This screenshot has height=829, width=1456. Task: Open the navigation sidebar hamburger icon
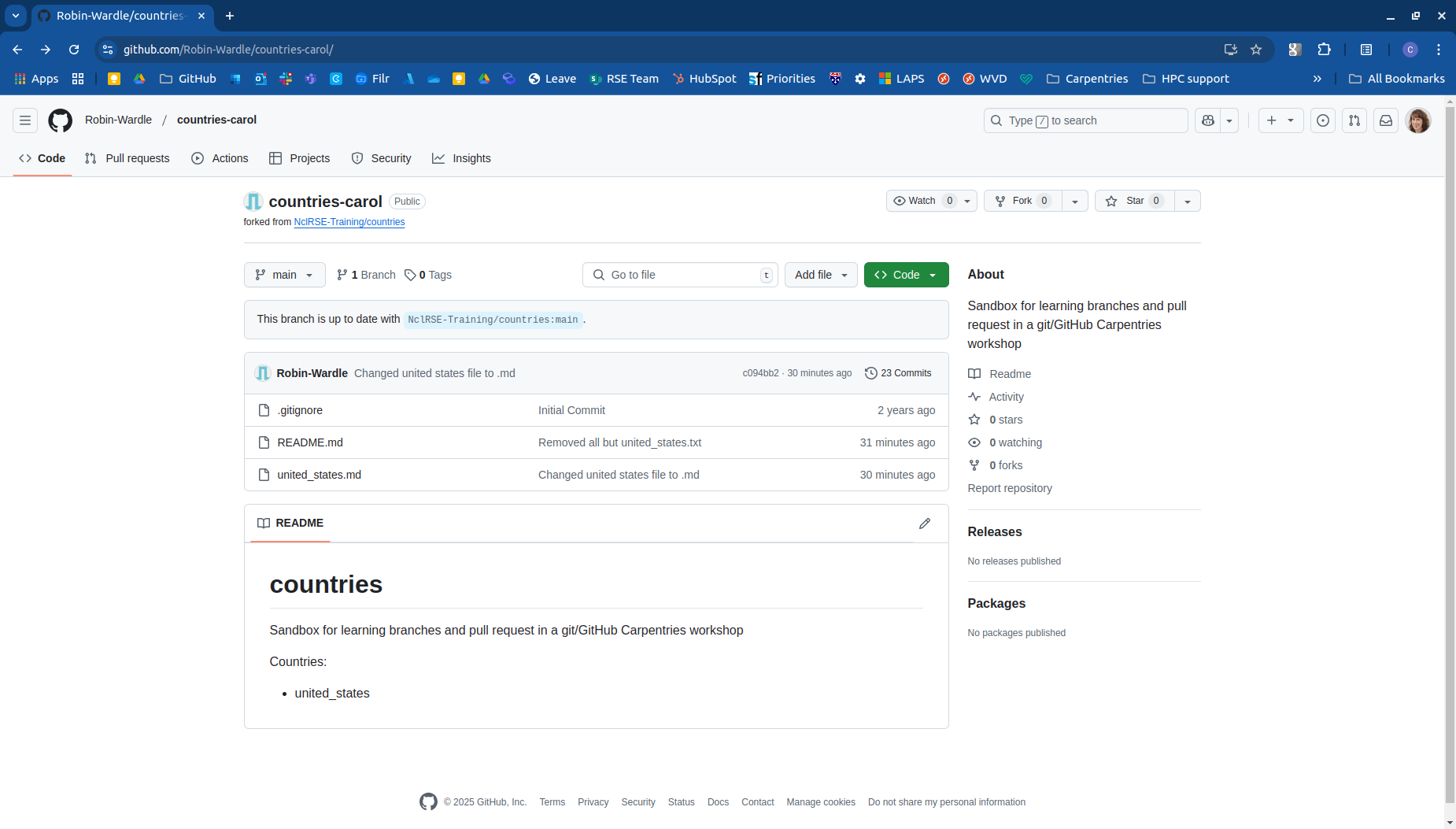coord(25,120)
